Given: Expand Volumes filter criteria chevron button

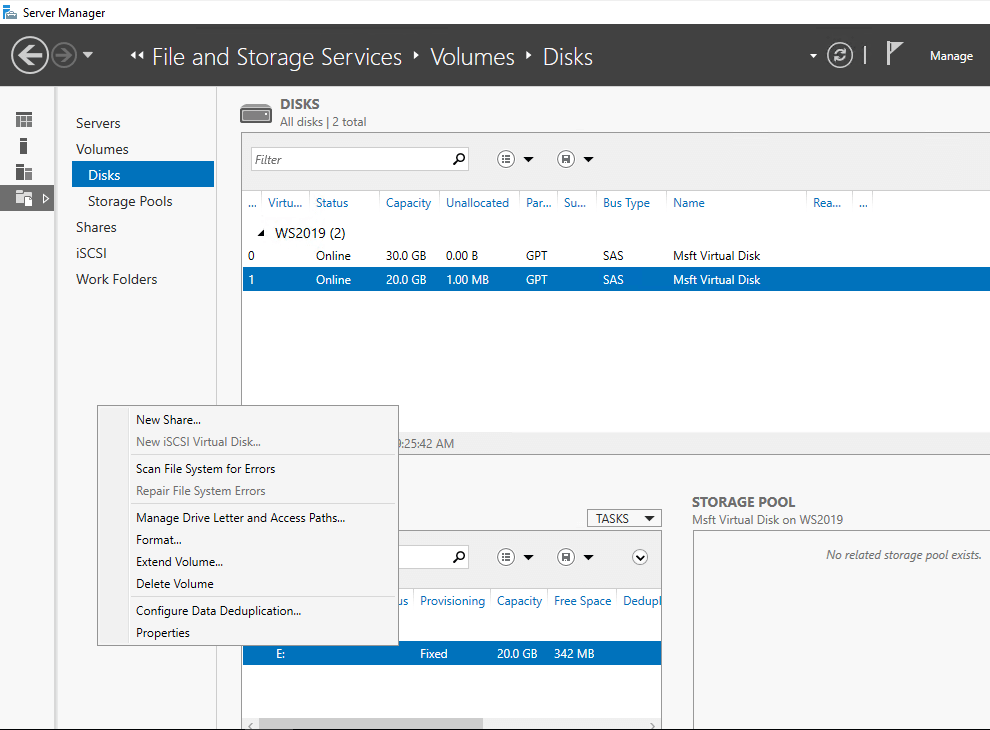Looking at the screenshot, I should (640, 557).
